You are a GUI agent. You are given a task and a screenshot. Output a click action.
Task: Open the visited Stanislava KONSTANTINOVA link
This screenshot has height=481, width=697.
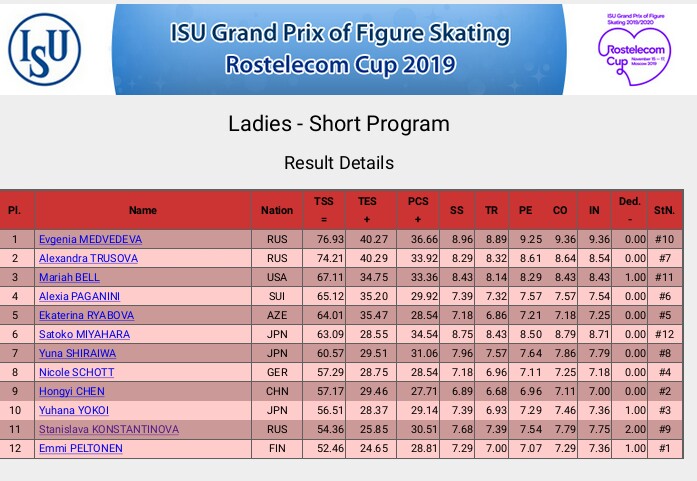109,429
